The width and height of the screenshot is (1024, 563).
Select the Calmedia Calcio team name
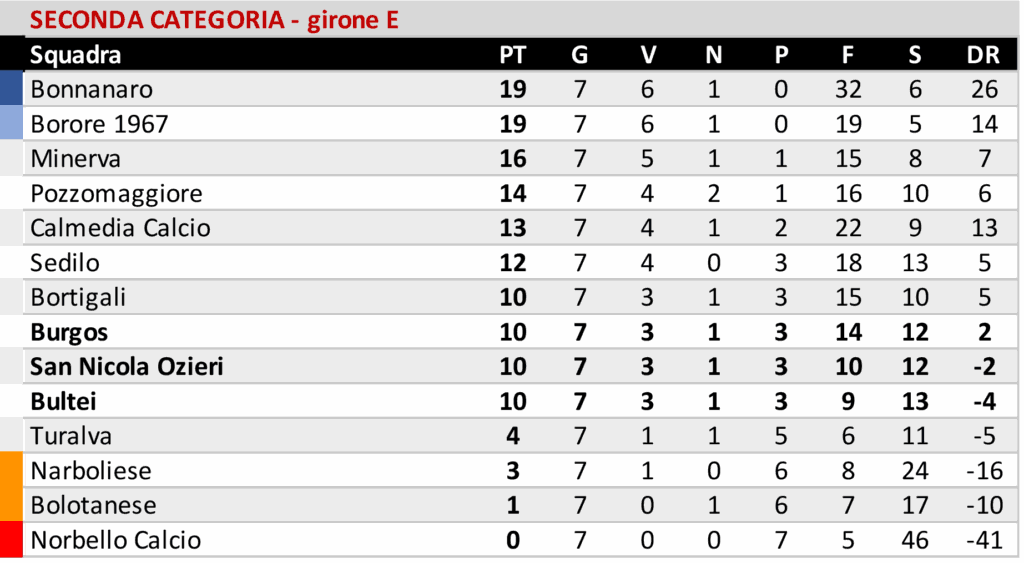coord(121,228)
